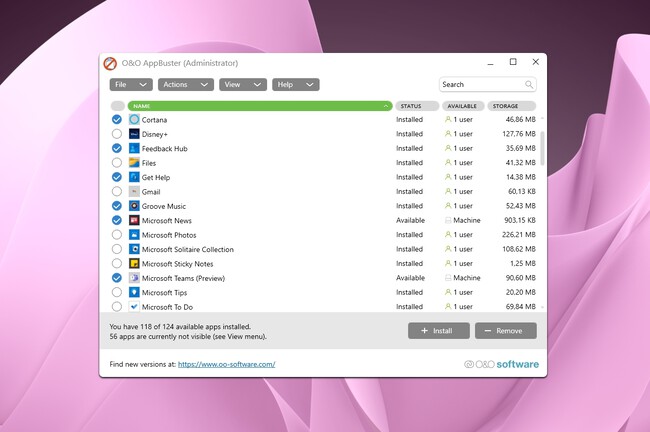Open the oo-software.com link
The width and height of the screenshot is (650, 432).
(226, 365)
